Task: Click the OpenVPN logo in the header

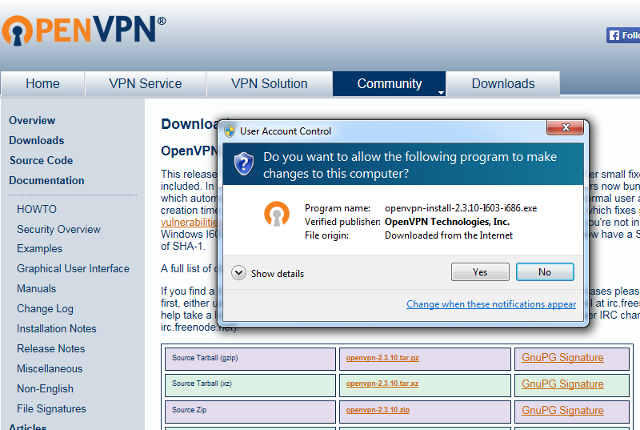Action: point(84,30)
